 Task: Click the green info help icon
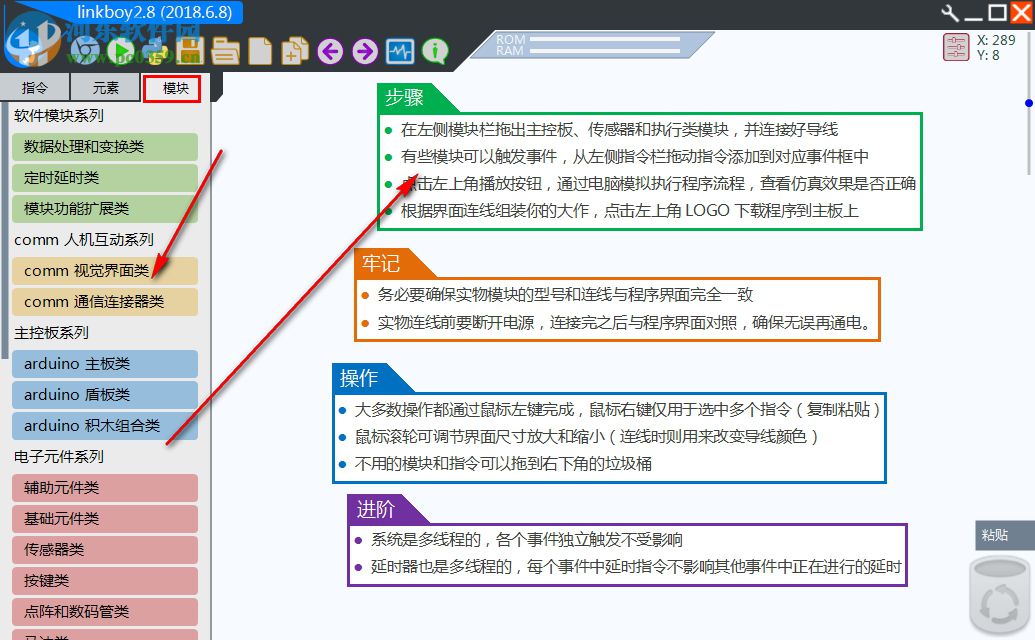point(434,50)
